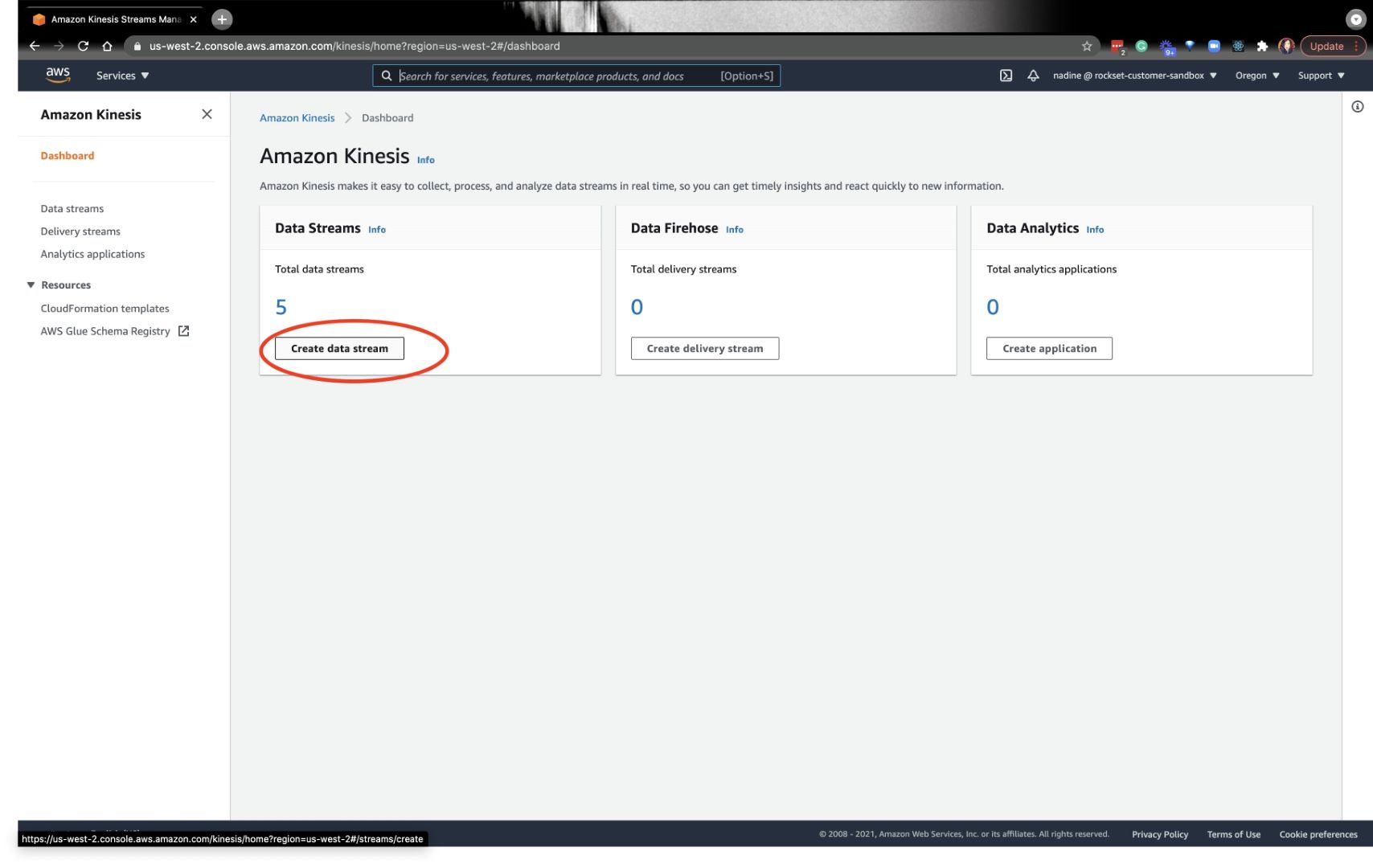Image resolution: width=1373 pixels, height=868 pixels.
Task: Open the info help panel icon on the right edge
Action: (1357, 107)
